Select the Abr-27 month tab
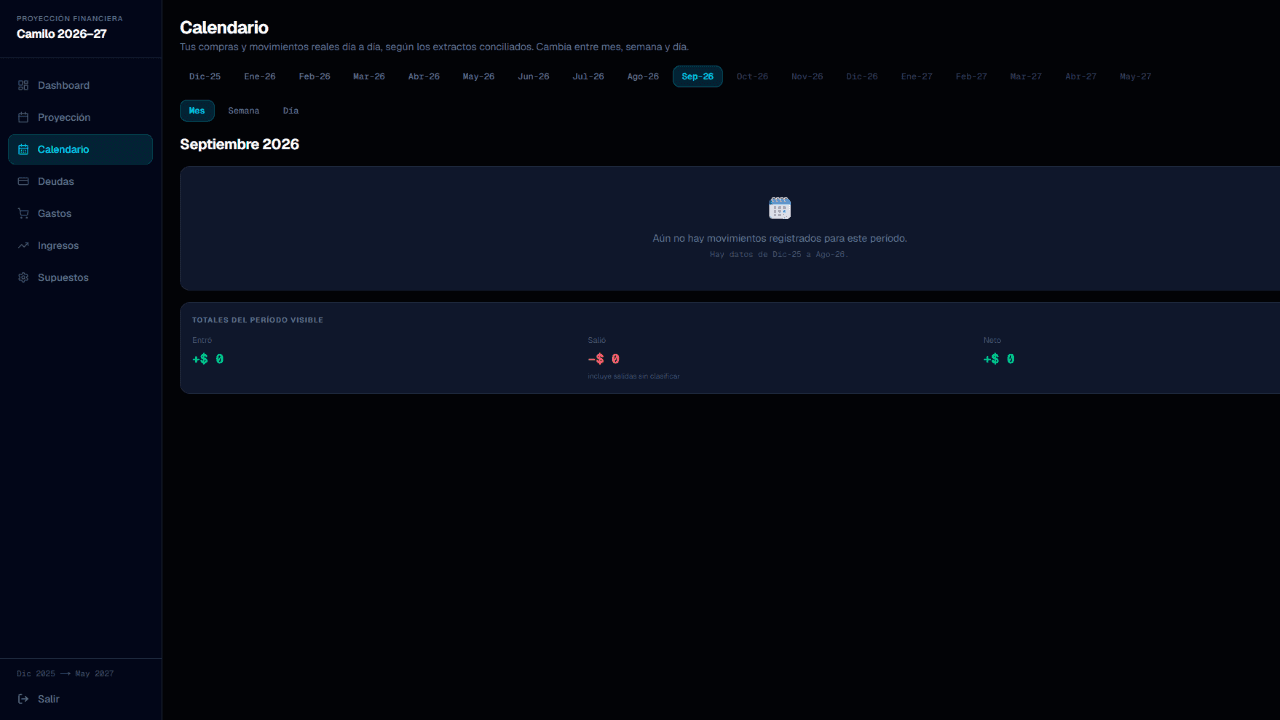This screenshot has height=720, width=1280. click(1081, 76)
